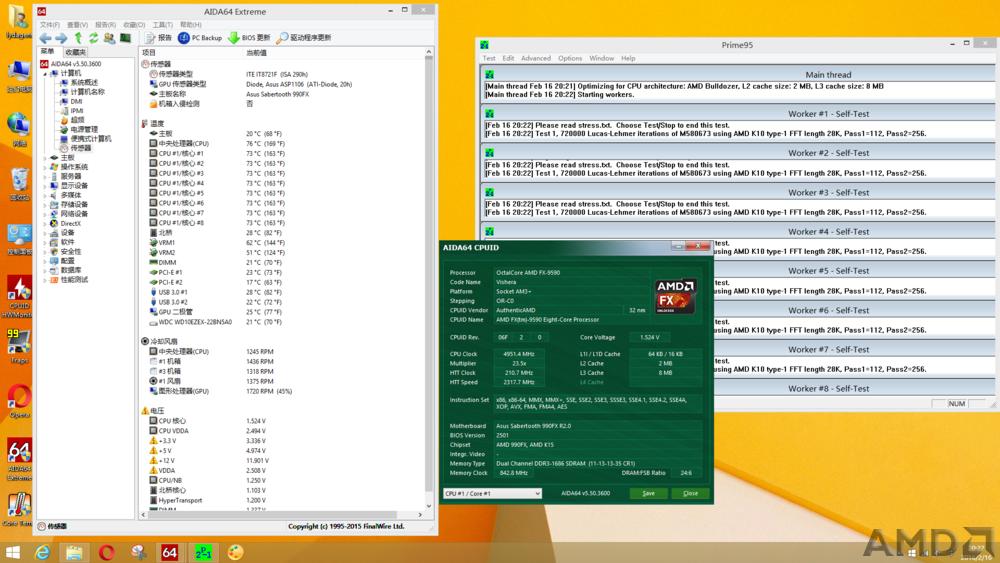Open the 报告 report wizard

coord(158,38)
